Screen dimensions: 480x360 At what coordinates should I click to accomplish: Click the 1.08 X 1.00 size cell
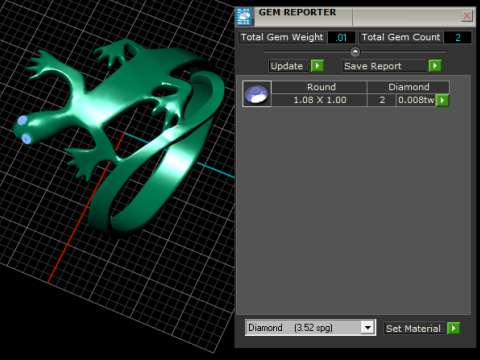(320, 100)
